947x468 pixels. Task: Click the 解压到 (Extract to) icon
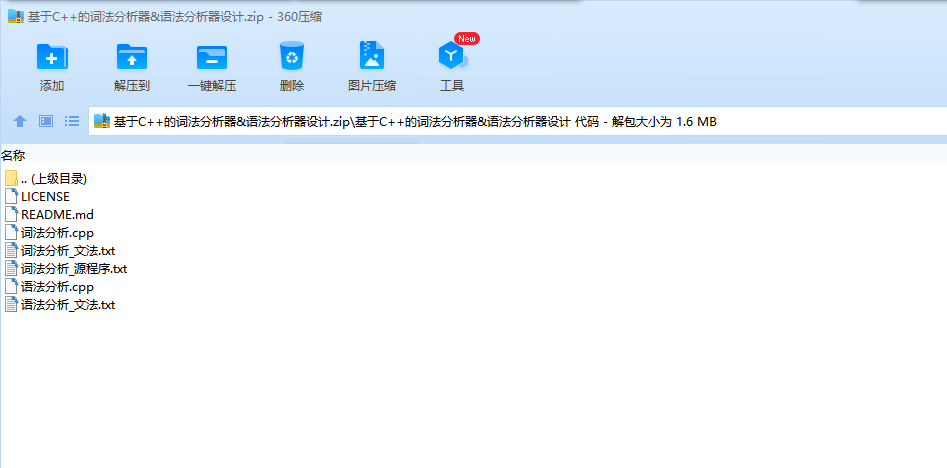click(x=132, y=57)
